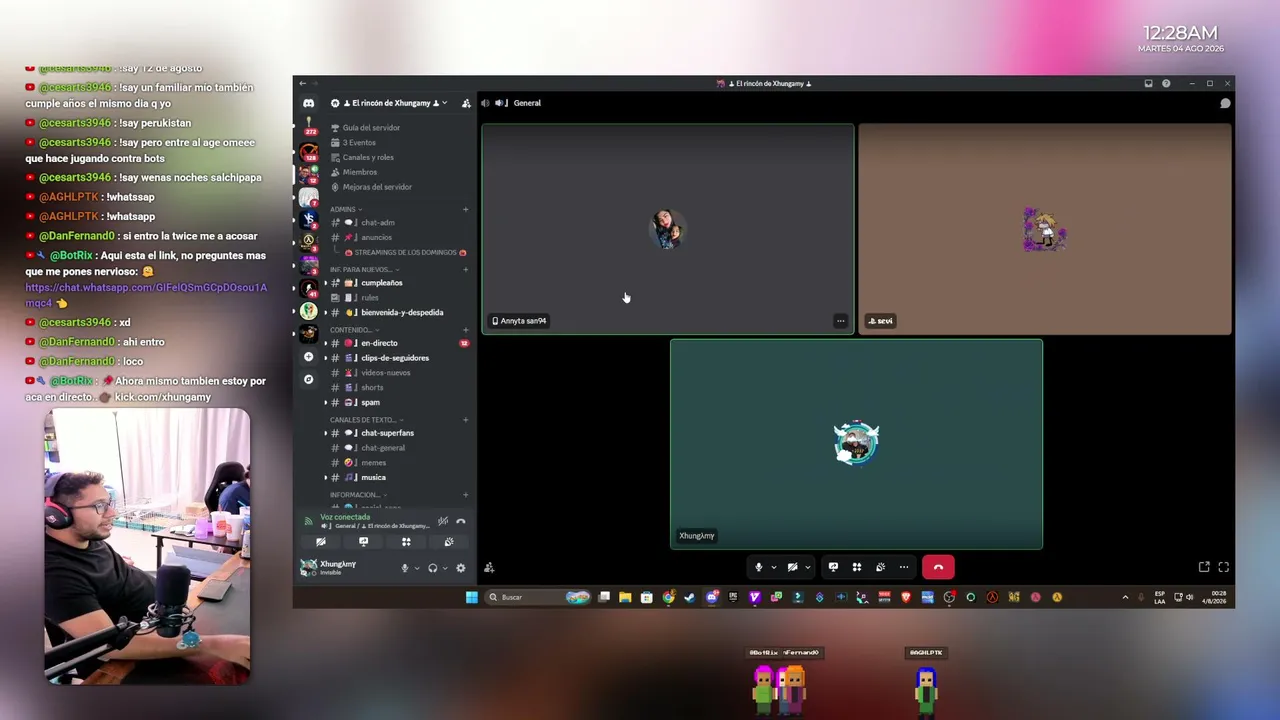
Task: Open the WhatsApp chat link in stream chat
Action: (x=146, y=295)
